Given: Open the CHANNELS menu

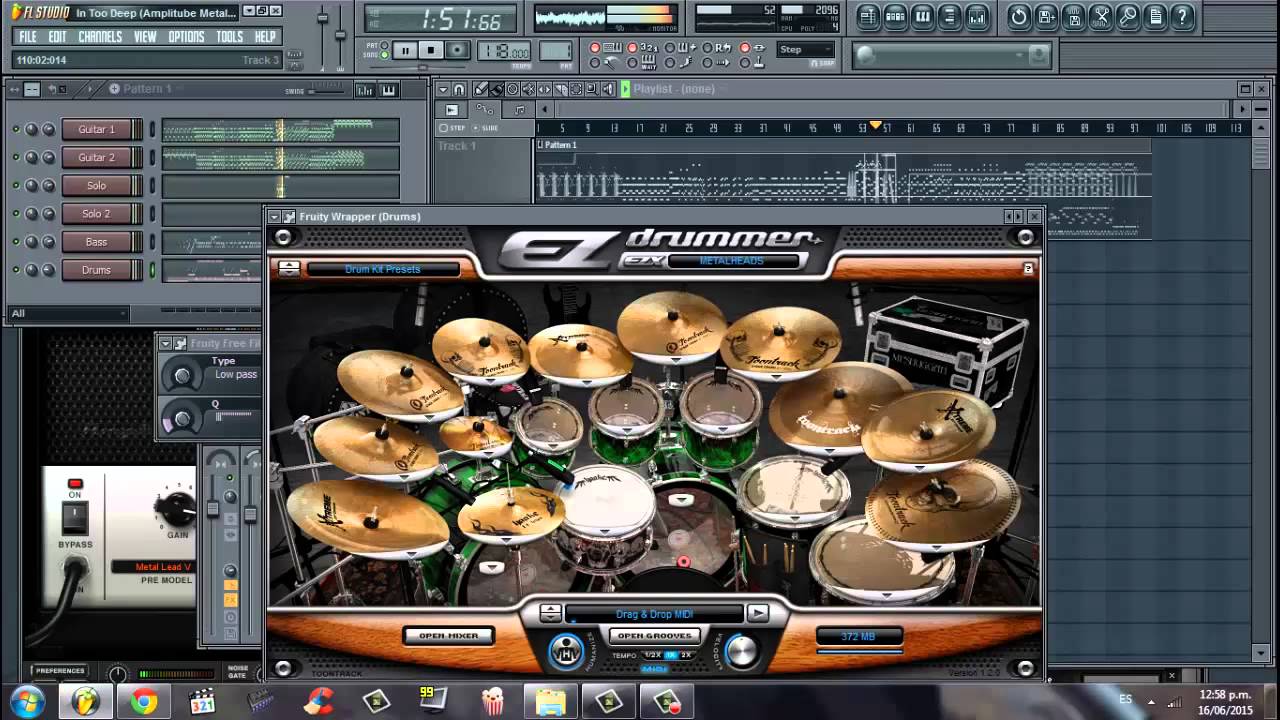Looking at the screenshot, I should pyautogui.click(x=100, y=37).
